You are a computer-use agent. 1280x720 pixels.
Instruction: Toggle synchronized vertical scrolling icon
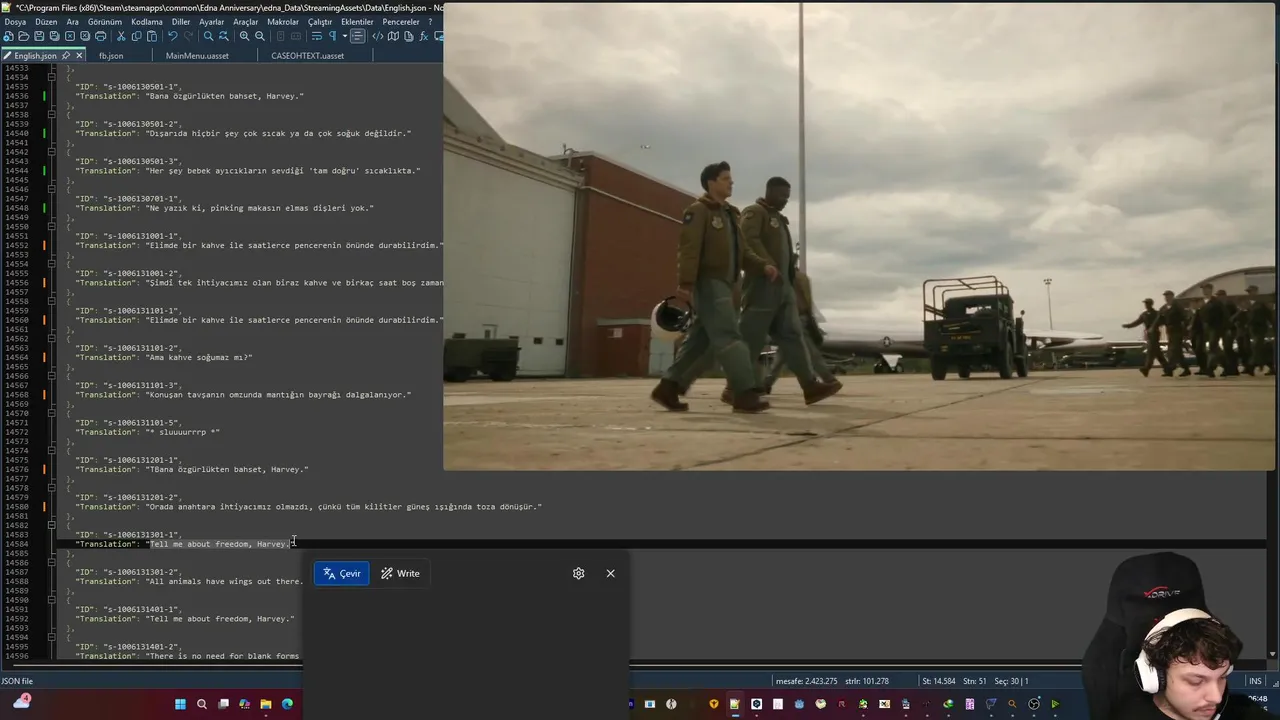281,36
